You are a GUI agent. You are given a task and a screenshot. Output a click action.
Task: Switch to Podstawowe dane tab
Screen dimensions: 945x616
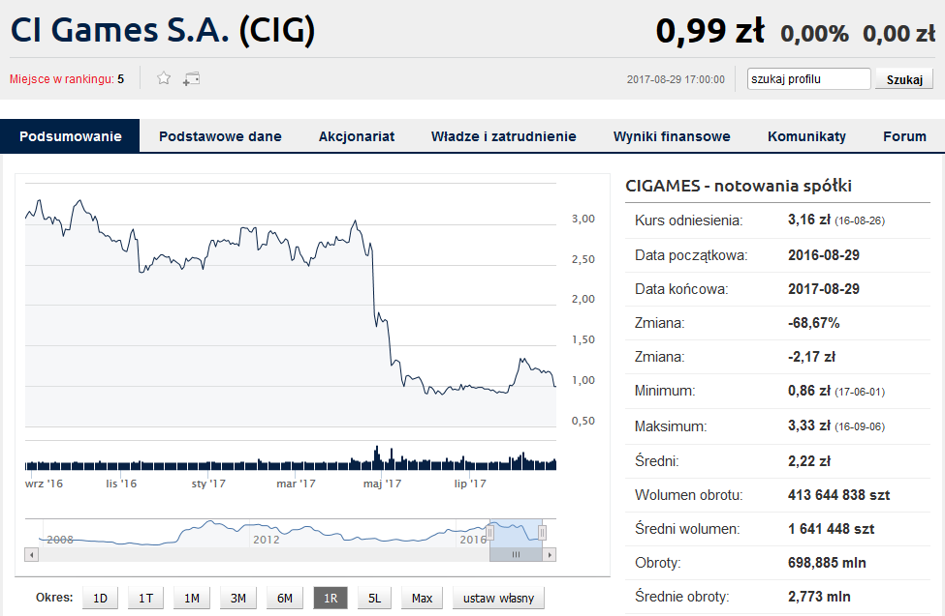tap(220, 136)
